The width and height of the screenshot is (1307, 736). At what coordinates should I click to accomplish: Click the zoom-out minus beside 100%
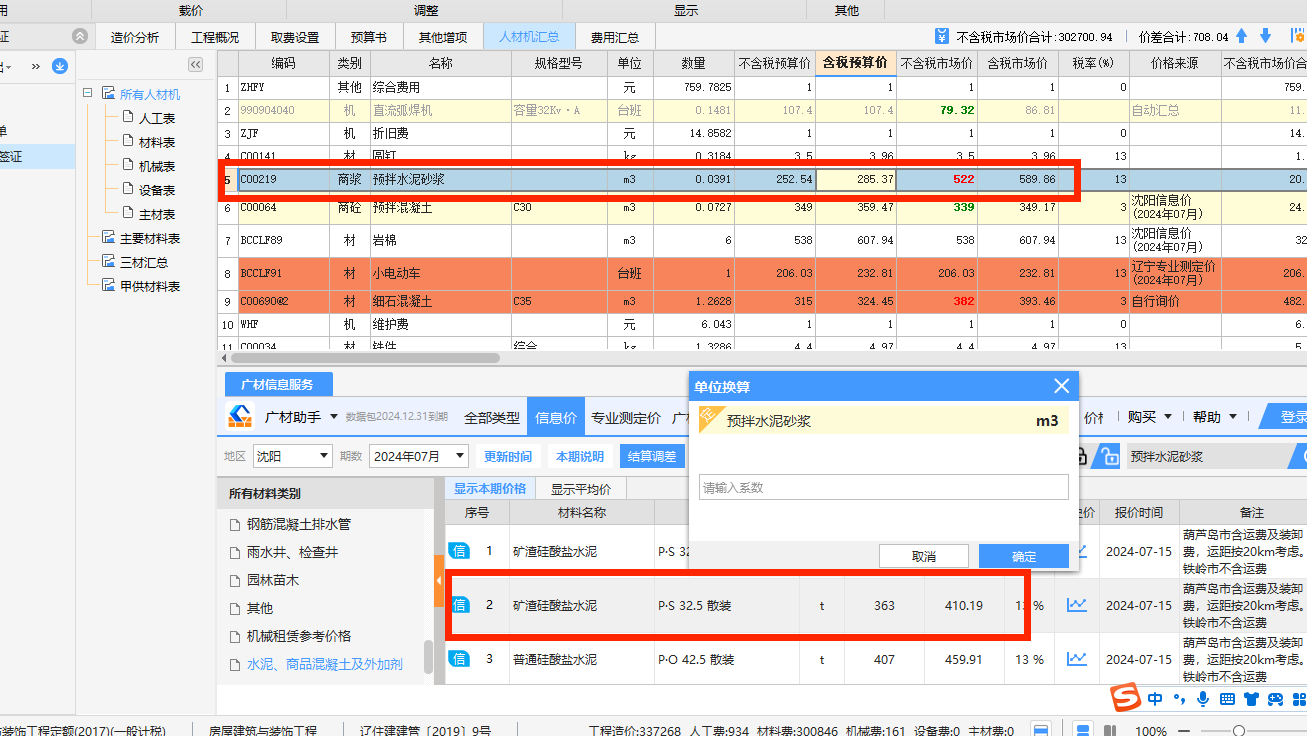(x=1186, y=731)
